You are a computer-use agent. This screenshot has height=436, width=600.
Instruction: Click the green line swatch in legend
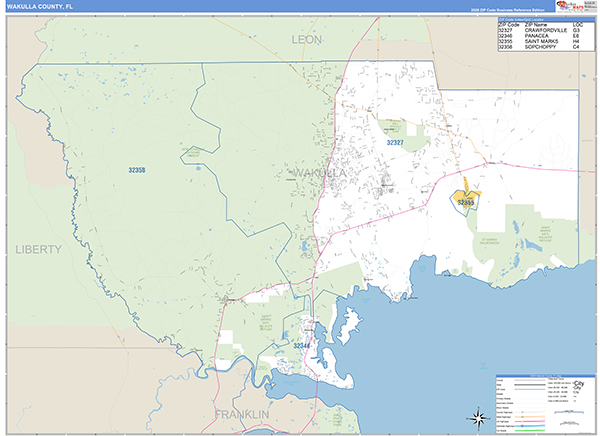530,431
